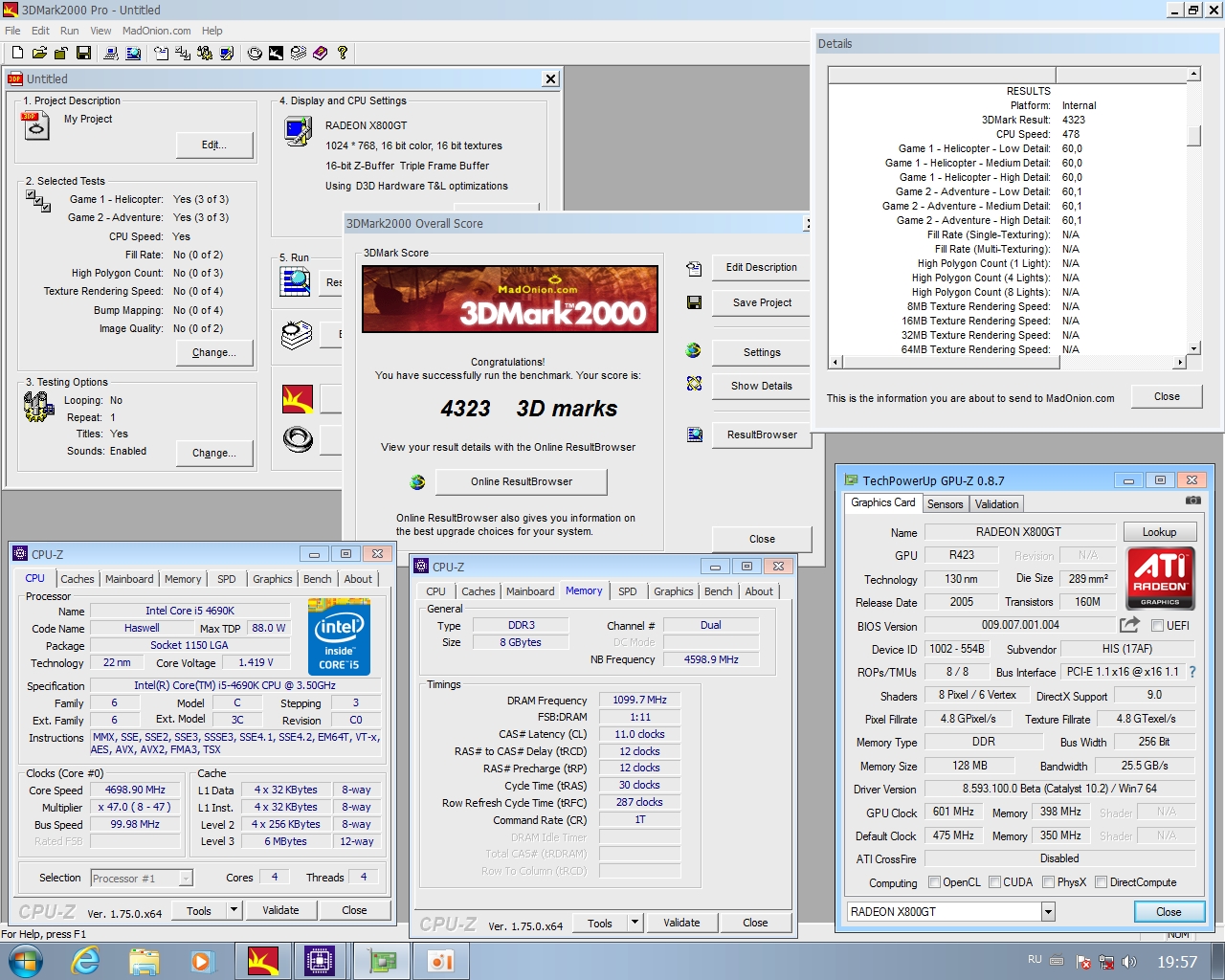Image resolution: width=1225 pixels, height=980 pixels.
Task: Click the purple help book toolbar icon
Action: click(320, 53)
